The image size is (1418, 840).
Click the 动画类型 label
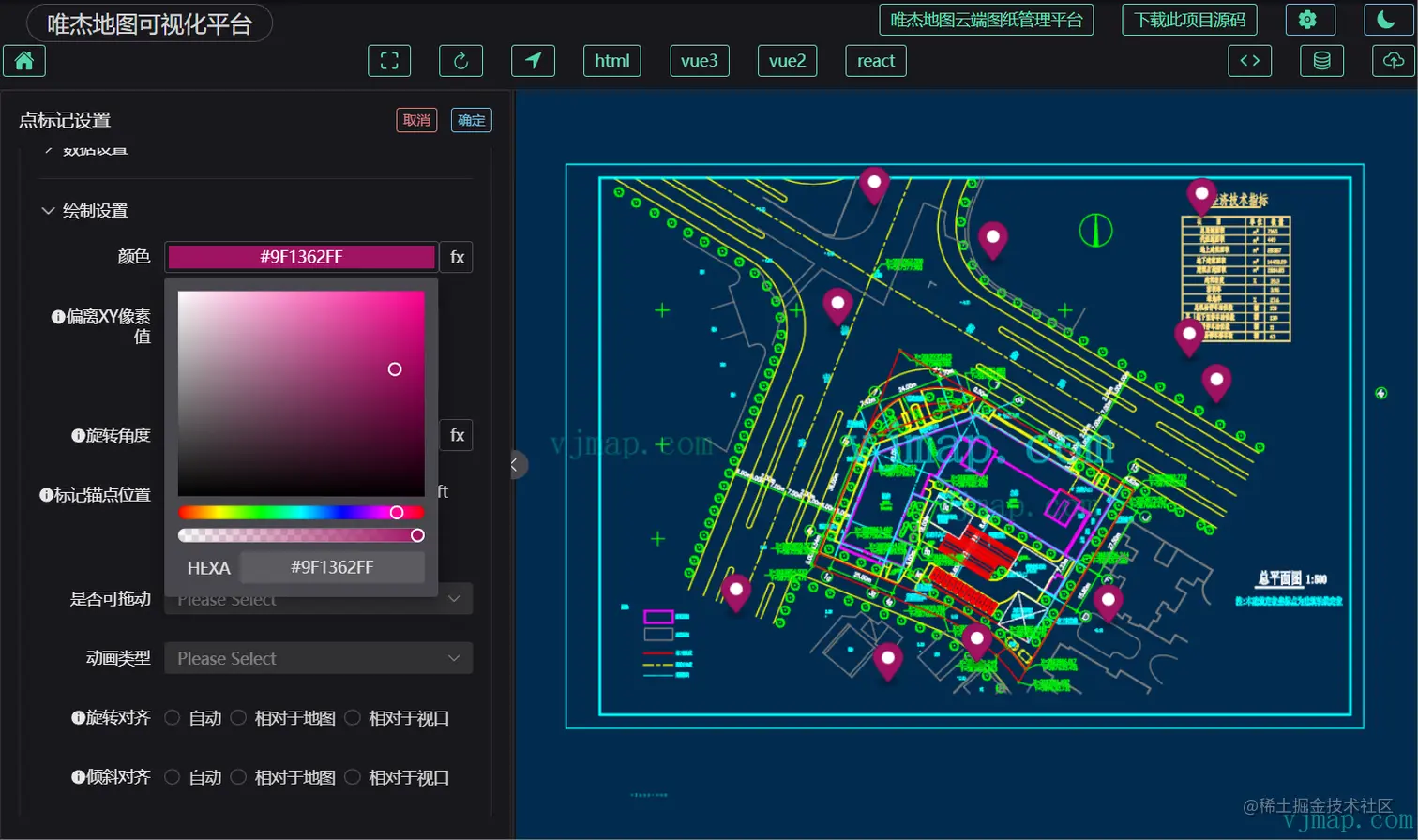point(118,658)
